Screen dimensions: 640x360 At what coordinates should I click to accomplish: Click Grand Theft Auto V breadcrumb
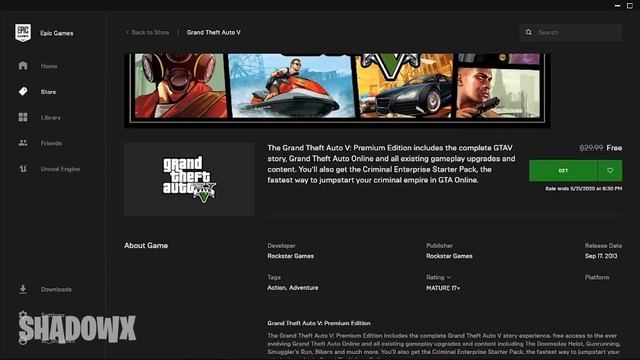(213, 32)
